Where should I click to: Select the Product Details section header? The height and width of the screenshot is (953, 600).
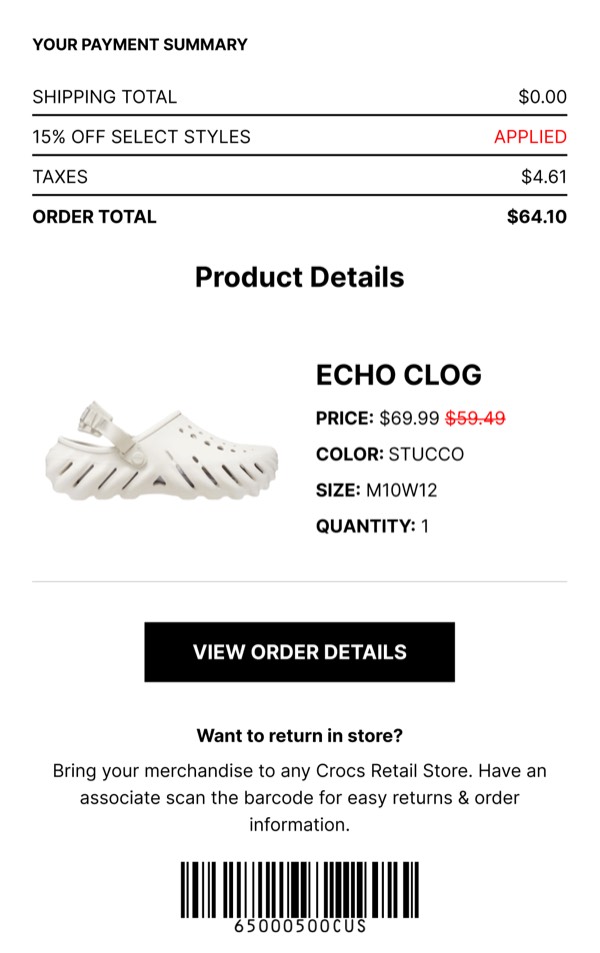tap(299, 277)
